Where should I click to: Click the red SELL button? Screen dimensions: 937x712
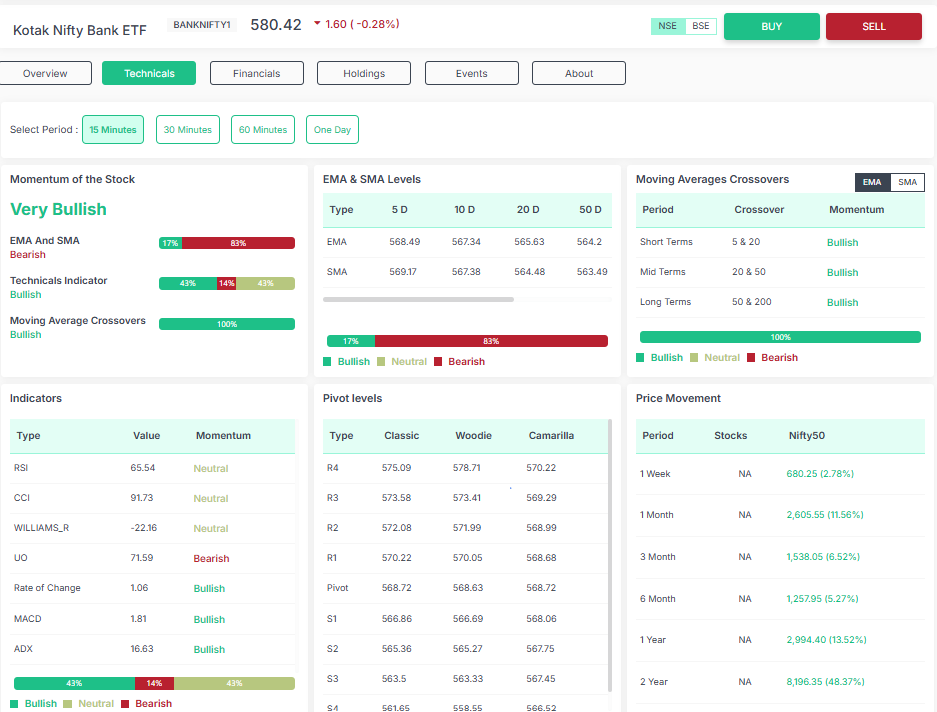[x=874, y=26]
